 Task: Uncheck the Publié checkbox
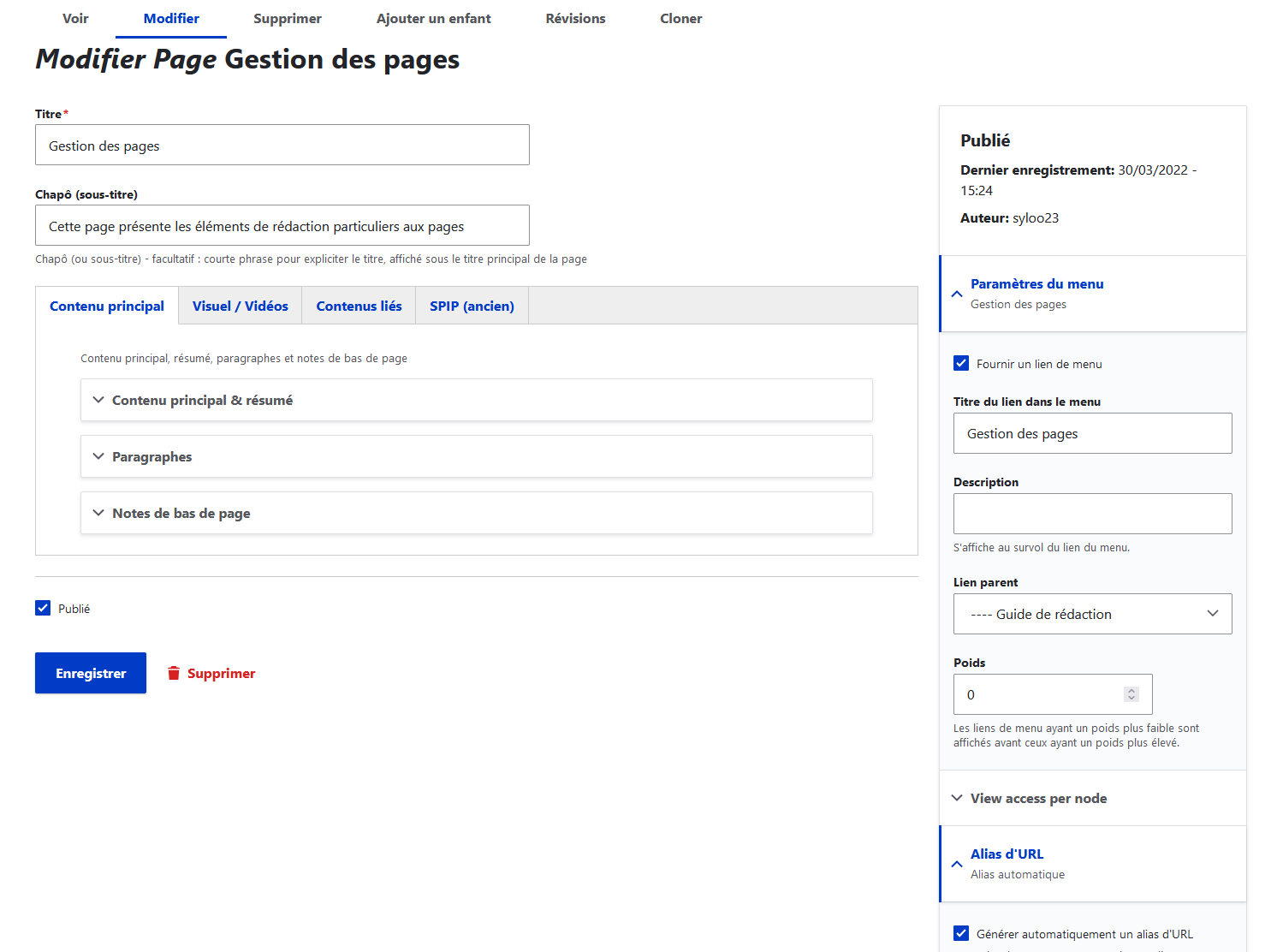[x=43, y=608]
